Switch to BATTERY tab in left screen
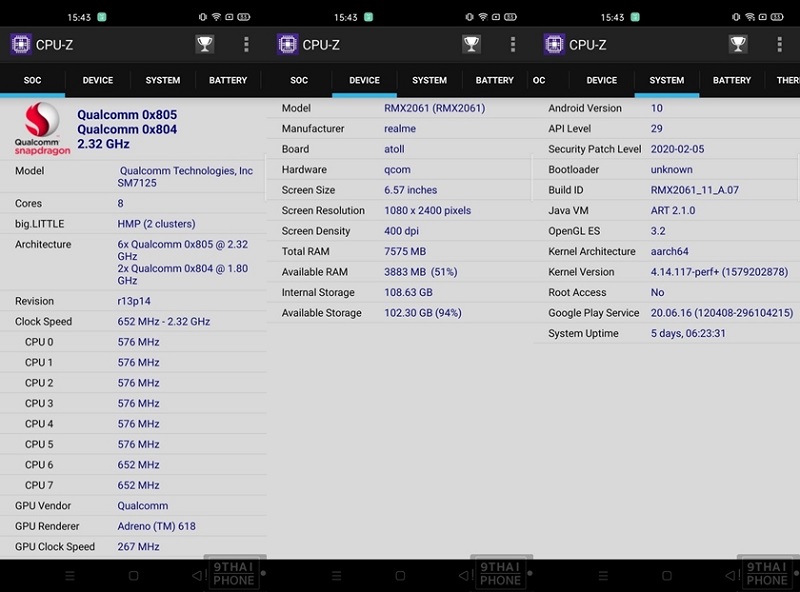This screenshot has width=800, height=592. tap(228, 80)
